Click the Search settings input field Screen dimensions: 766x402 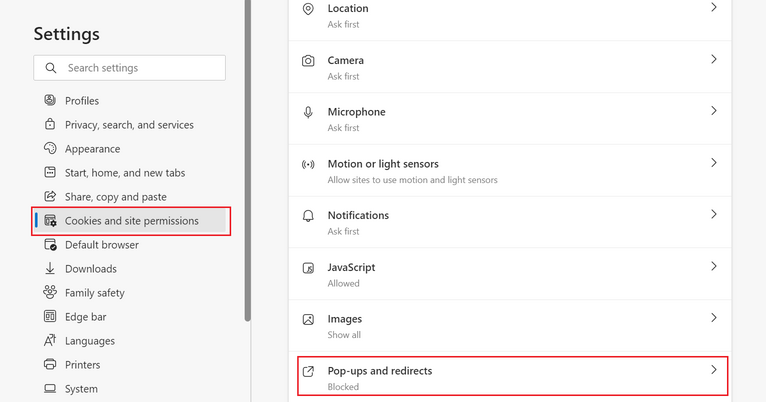coord(140,68)
